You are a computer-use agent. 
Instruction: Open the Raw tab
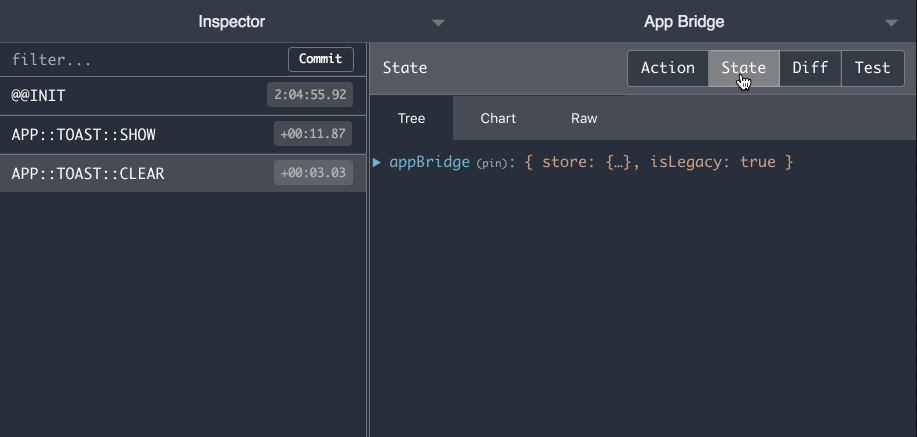(584, 118)
